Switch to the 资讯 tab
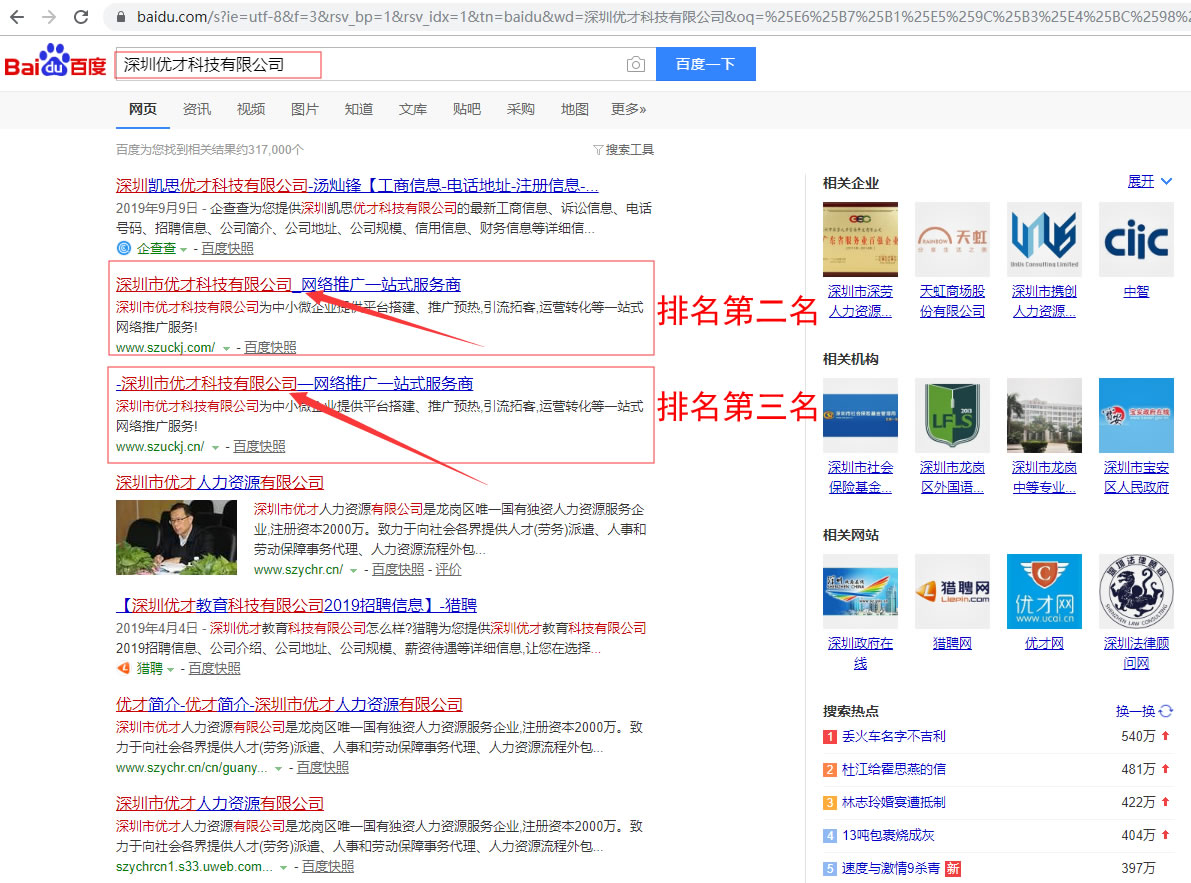This screenshot has height=883, width=1191. tap(197, 109)
